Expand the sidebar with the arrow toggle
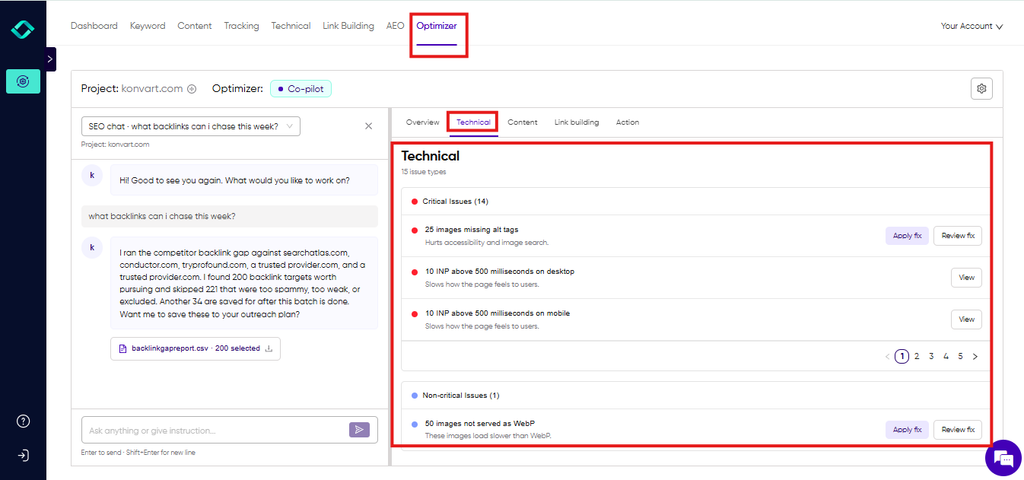Viewport: 1024px width, 480px height. point(51,59)
